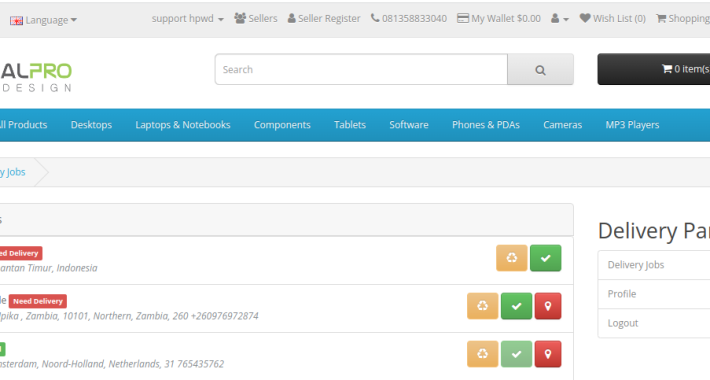Viewport: 710px width, 380px height.
Task: Click orange recycle button for Zambia job
Action: click(483, 306)
